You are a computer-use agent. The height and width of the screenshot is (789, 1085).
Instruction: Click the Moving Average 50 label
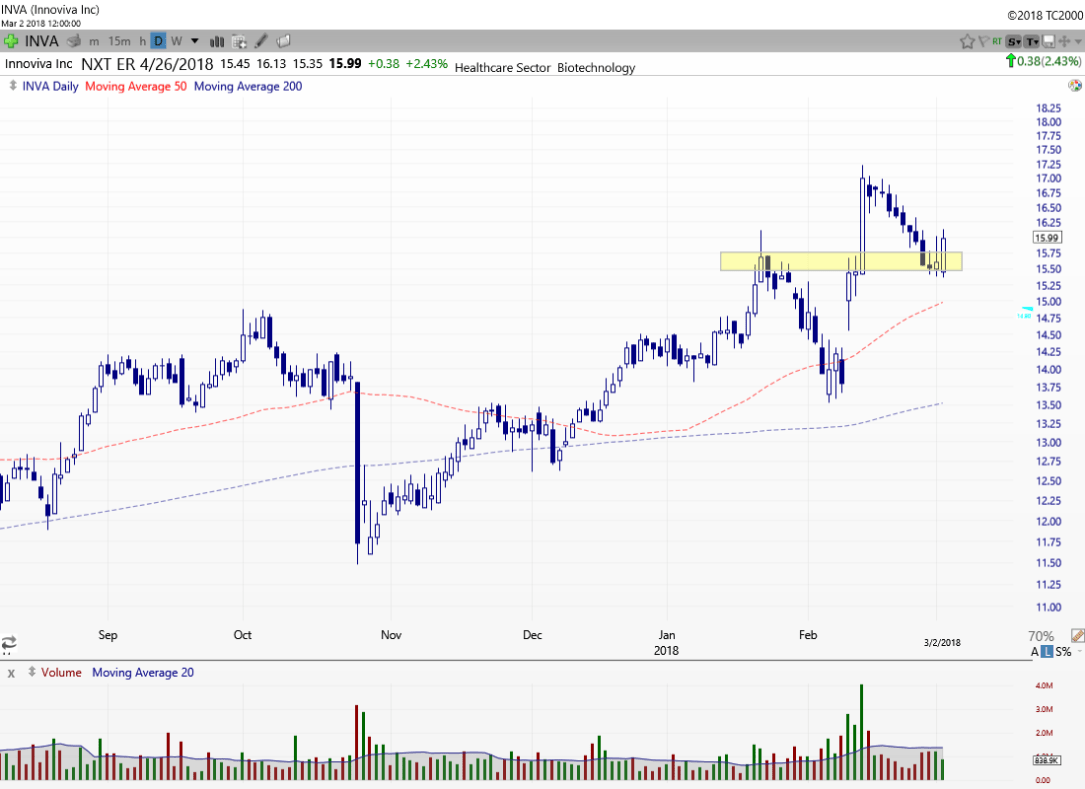(x=136, y=86)
